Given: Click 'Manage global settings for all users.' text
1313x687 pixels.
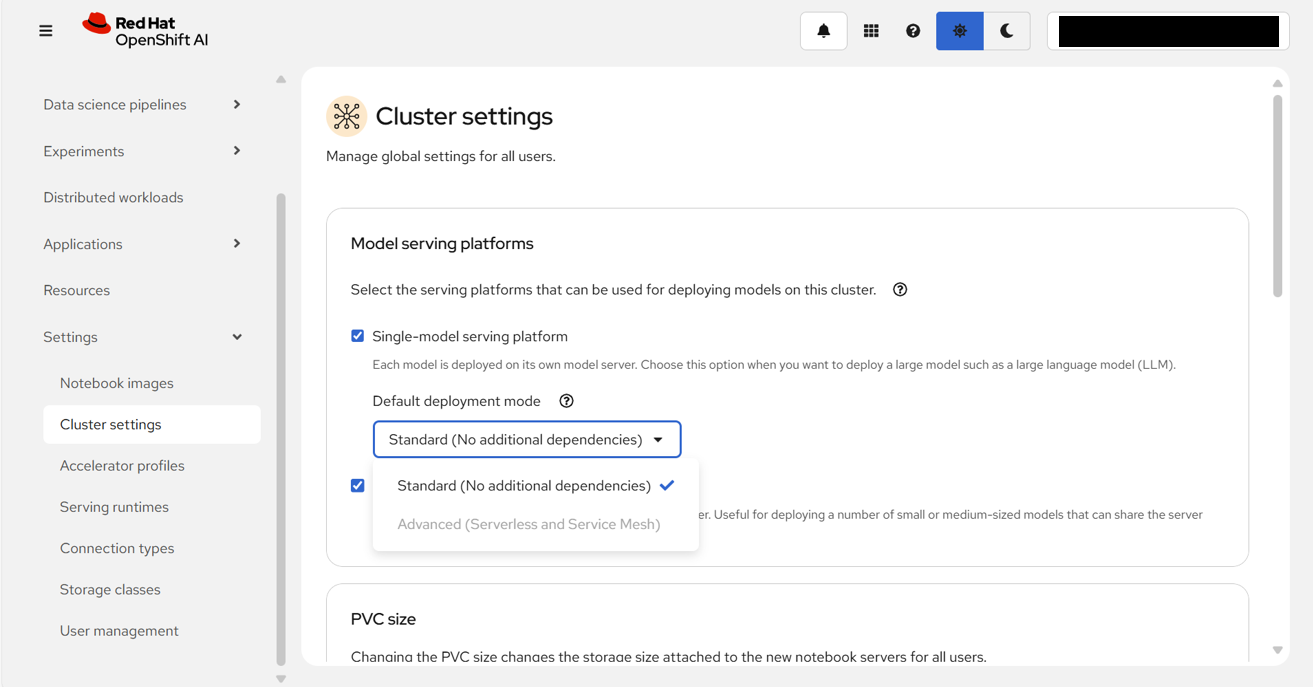Looking at the screenshot, I should tap(441, 157).
